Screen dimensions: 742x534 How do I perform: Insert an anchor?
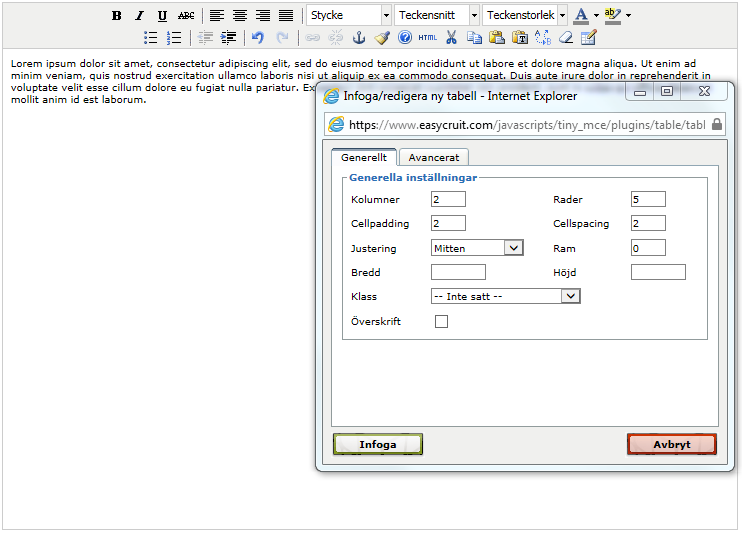(359, 37)
